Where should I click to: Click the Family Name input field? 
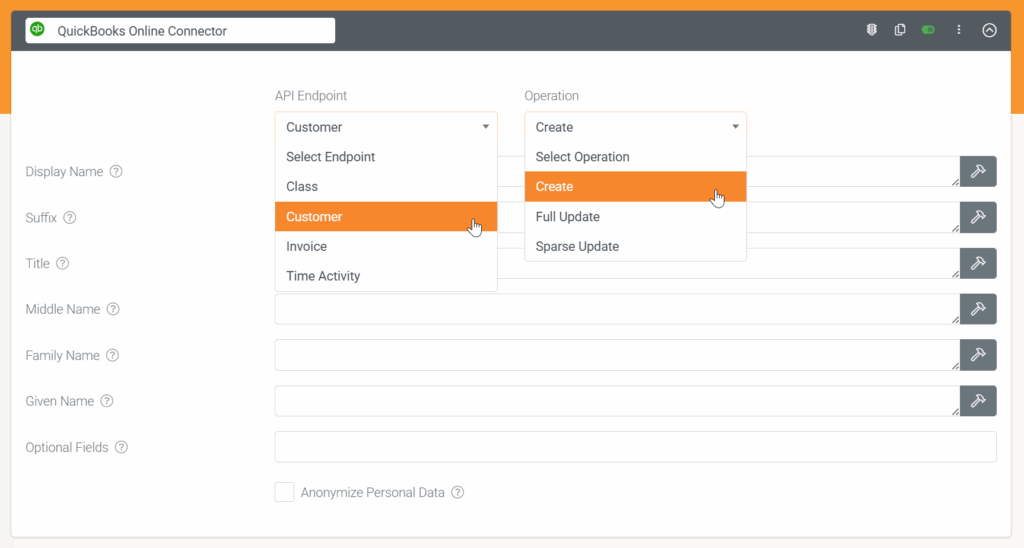click(617, 355)
